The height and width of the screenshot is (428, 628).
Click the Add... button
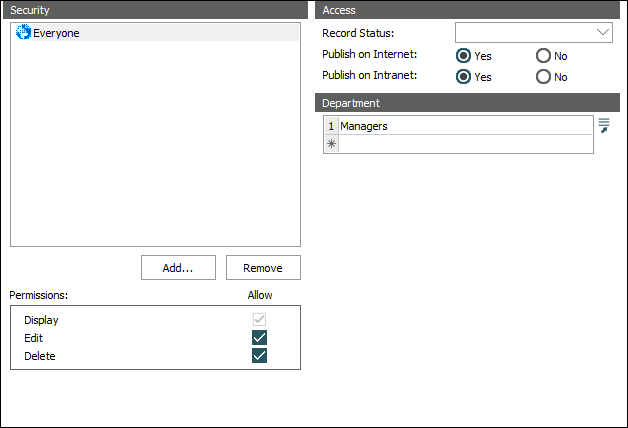177,268
